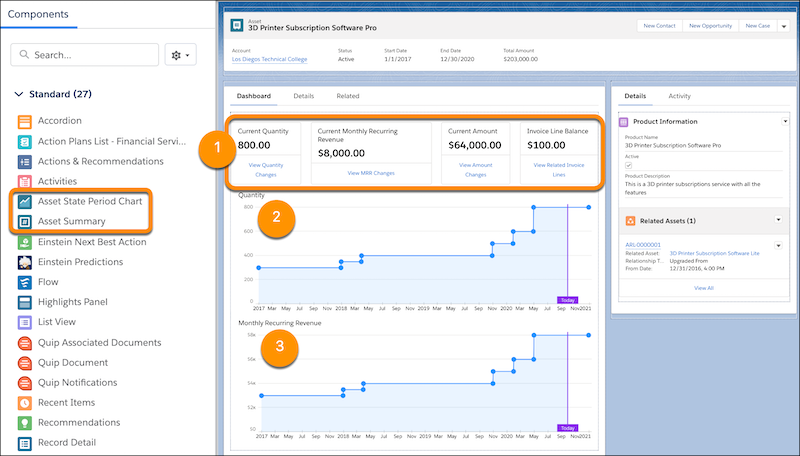Click the $64,000.00 Current Amount value
This screenshot has width=800, height=456.
click(474, 145)
